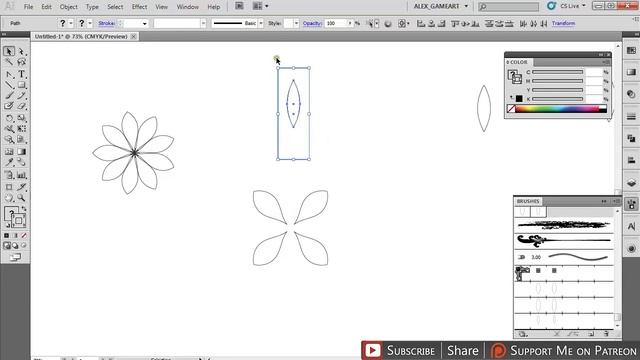Open the Stroke color dropdown in control bar
The image size is (640, 360).
90,24
